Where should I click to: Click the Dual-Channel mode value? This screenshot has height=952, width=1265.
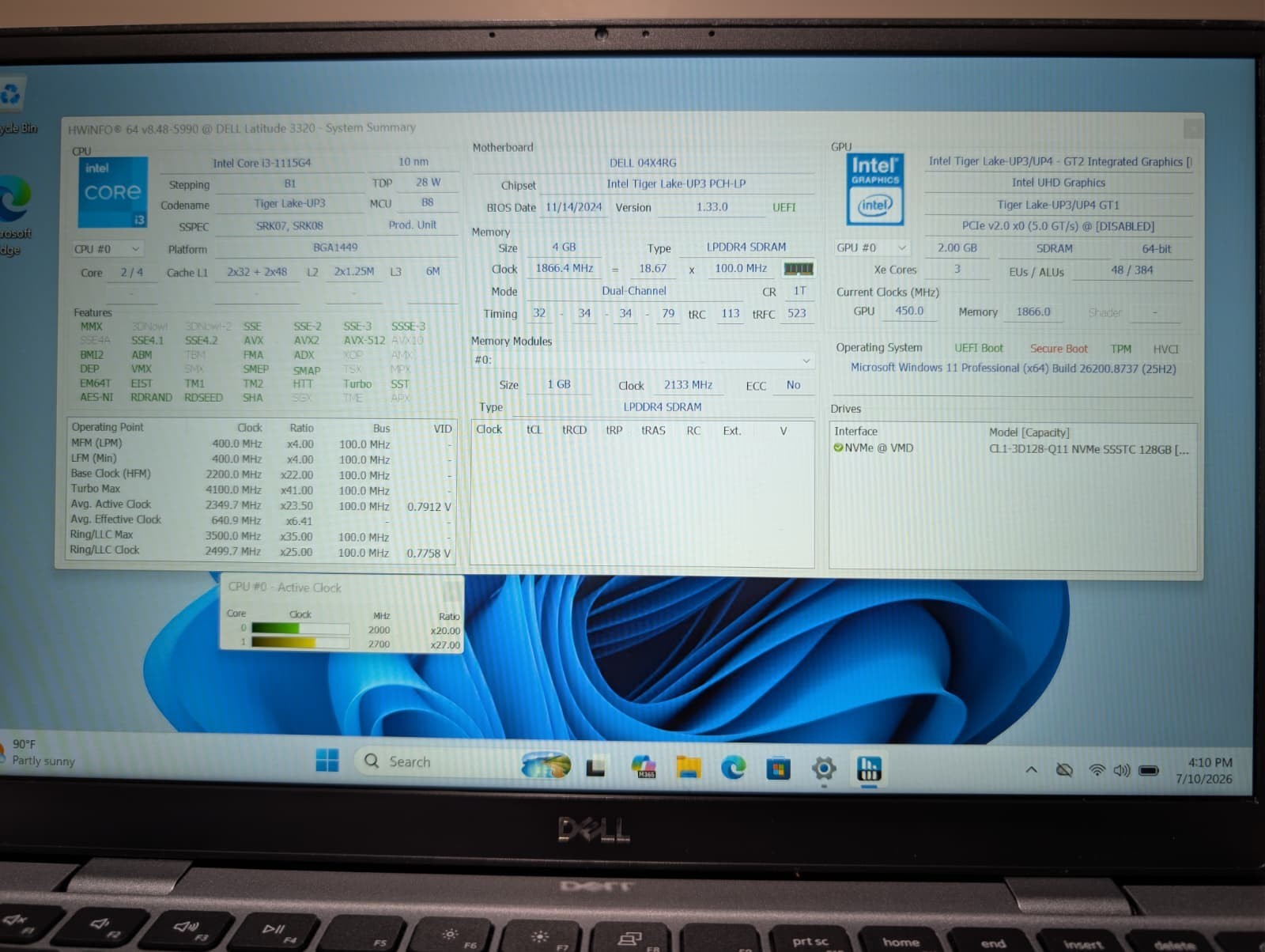[634, 291]
